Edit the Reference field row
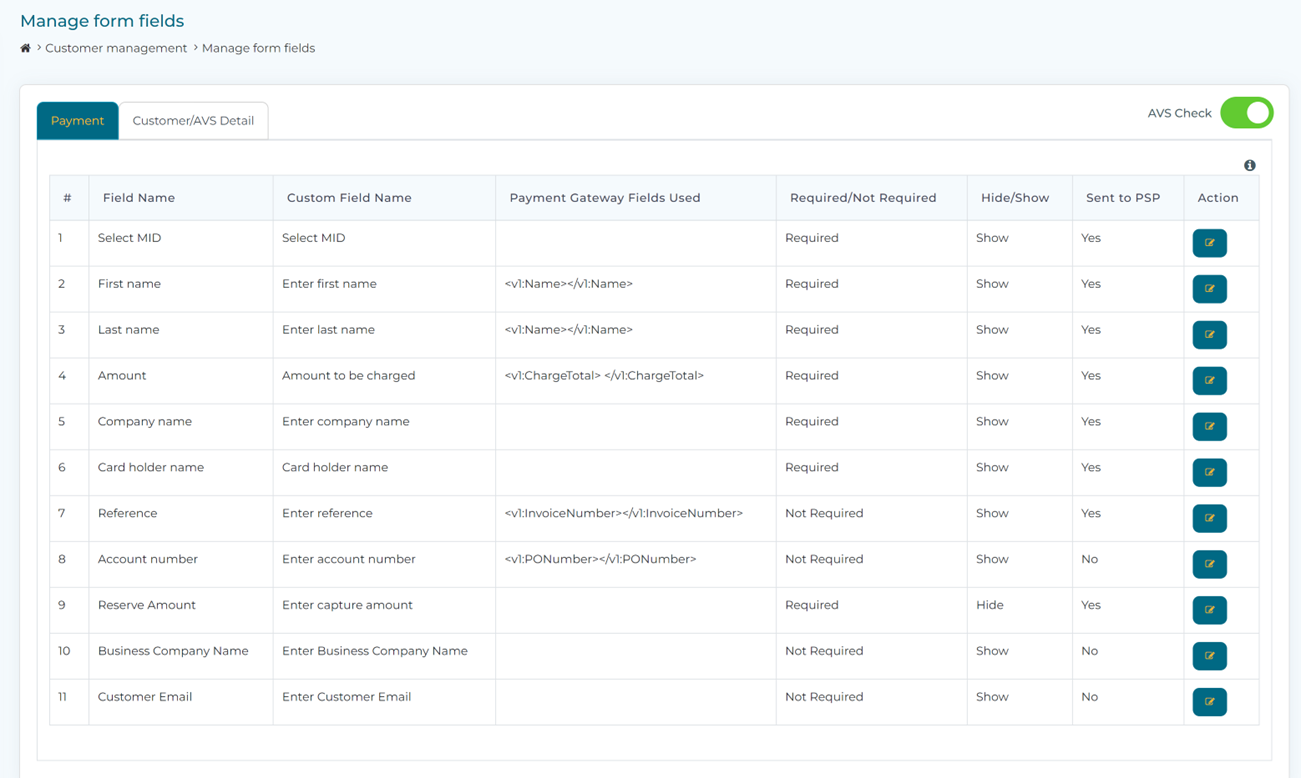Screen dimensions: 1301x778 1209,519
